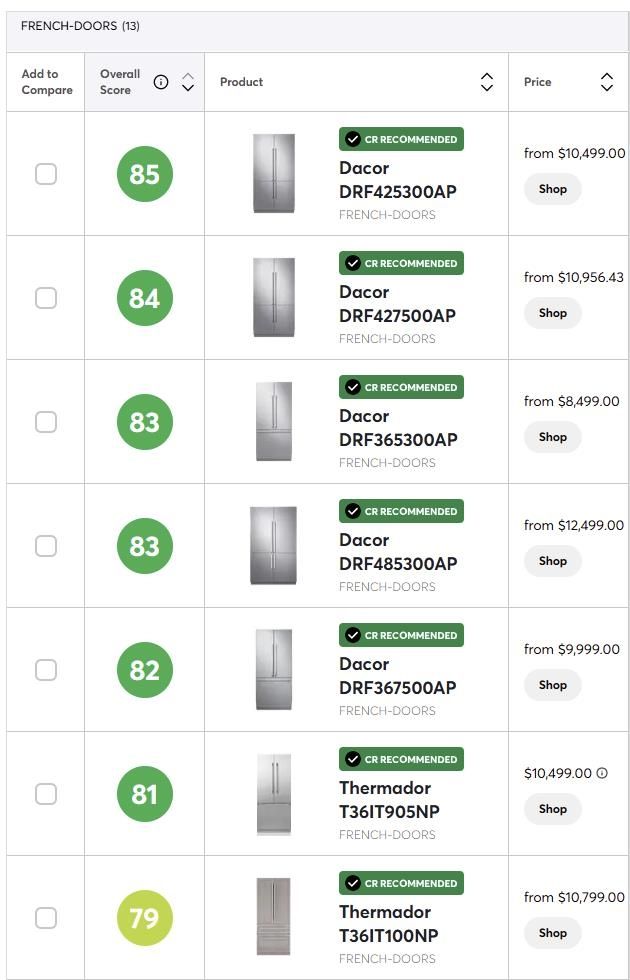Click CR Recommended badge on Dacor DRF427500AP
Screen dimensions: 630x980
[x=401, y=263]
